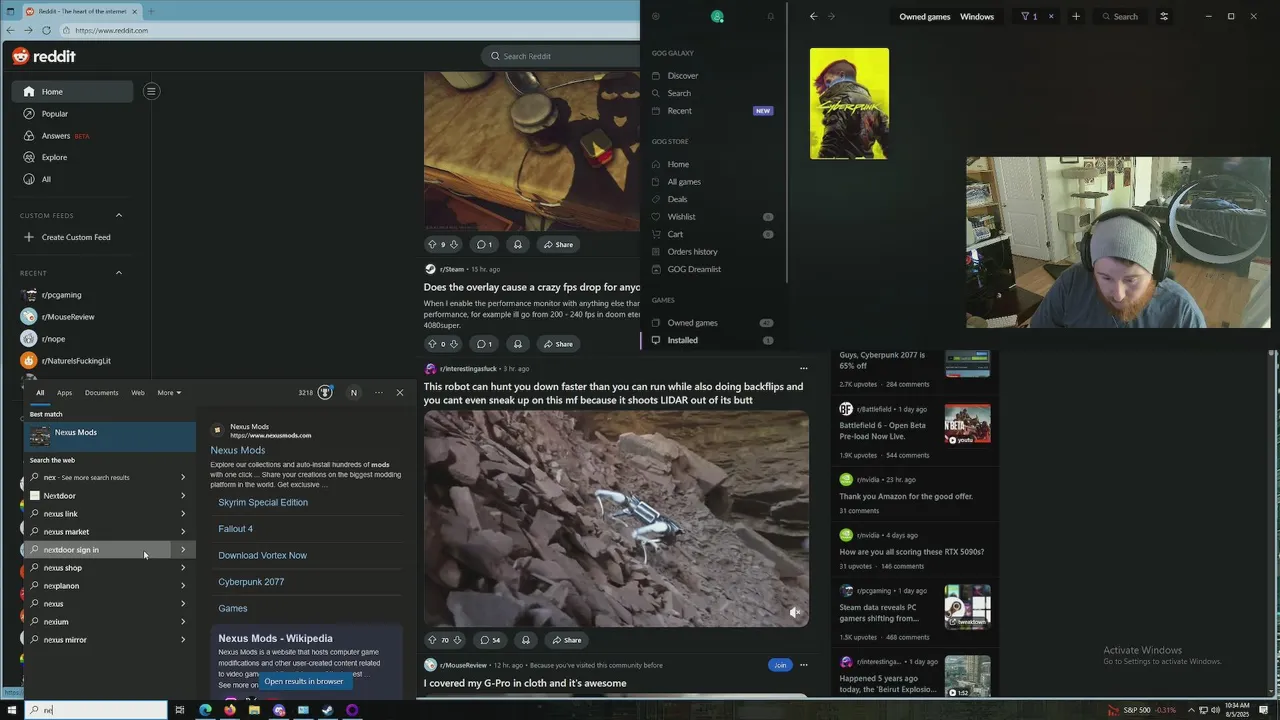Open options menu on interestingasfuck post
This screenshot has height=720, width=1280.
coord(803,368)
